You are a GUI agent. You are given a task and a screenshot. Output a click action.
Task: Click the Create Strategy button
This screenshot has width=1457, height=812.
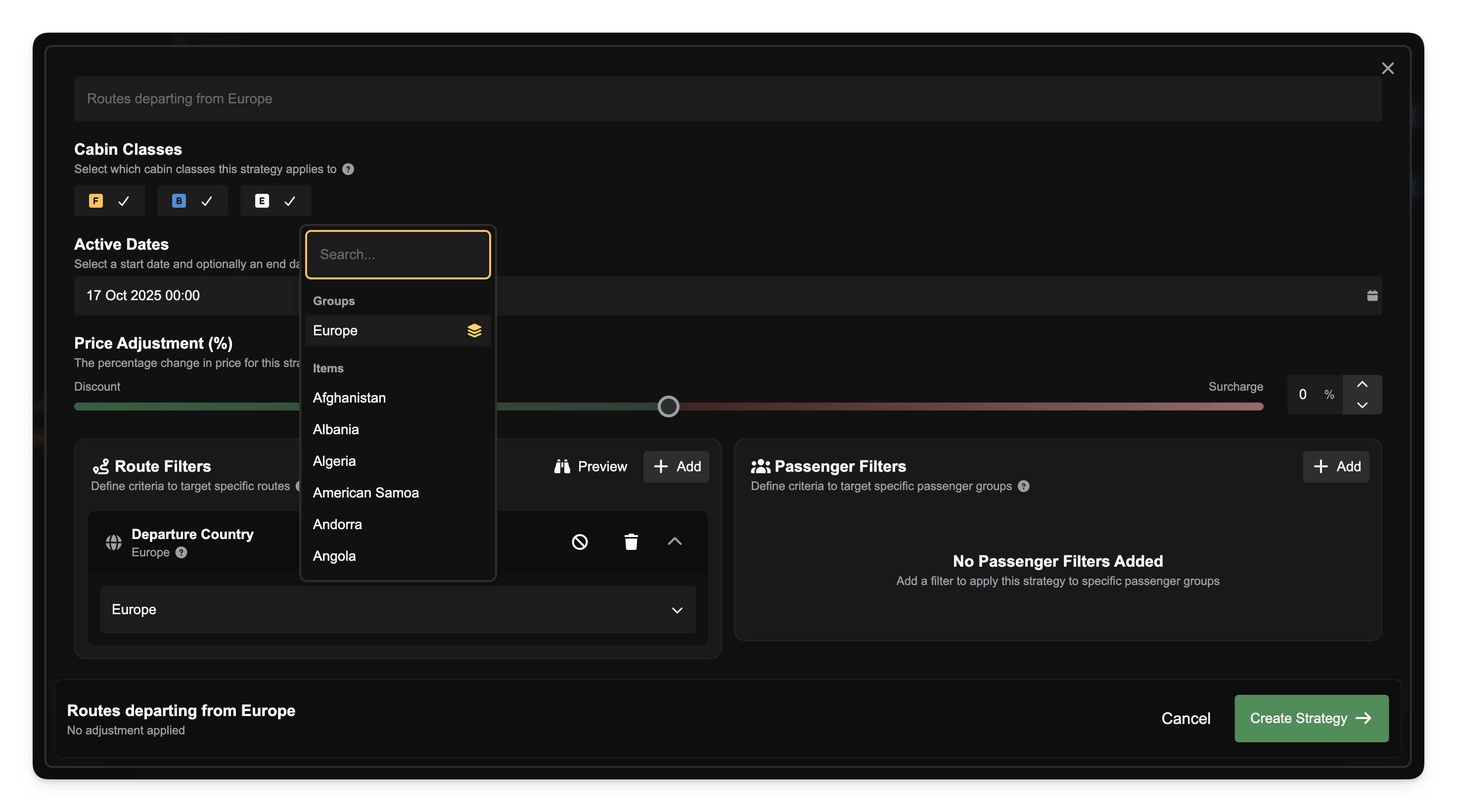click(x=1311, y=718)
